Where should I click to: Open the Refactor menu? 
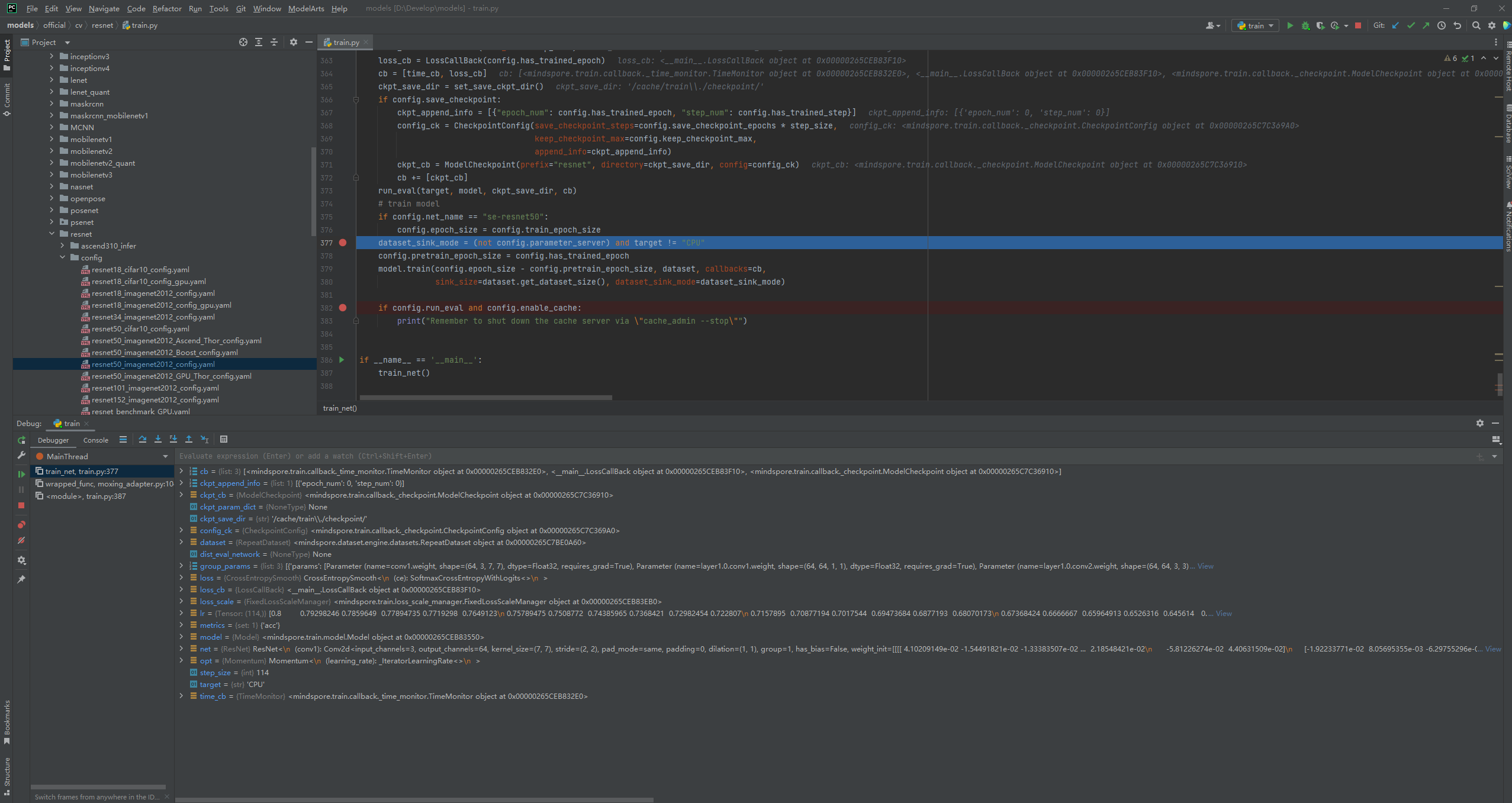click(x=167, y=8)
